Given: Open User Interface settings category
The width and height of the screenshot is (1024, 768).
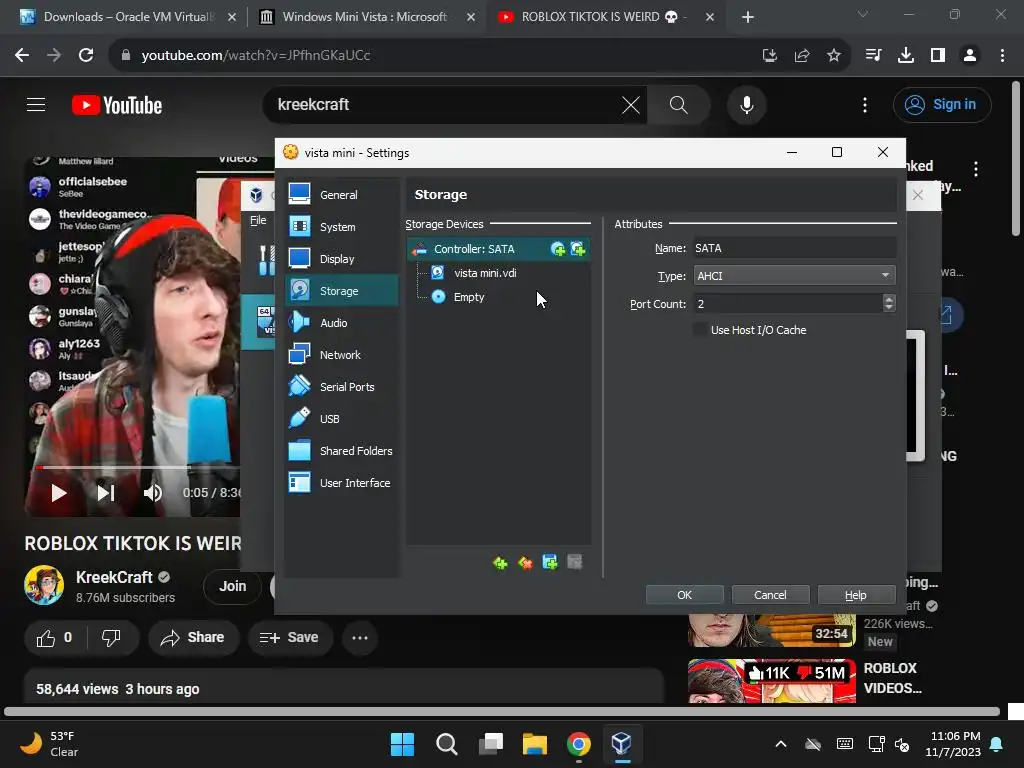Looking at the screenshot, I should [x=342, y=483].
